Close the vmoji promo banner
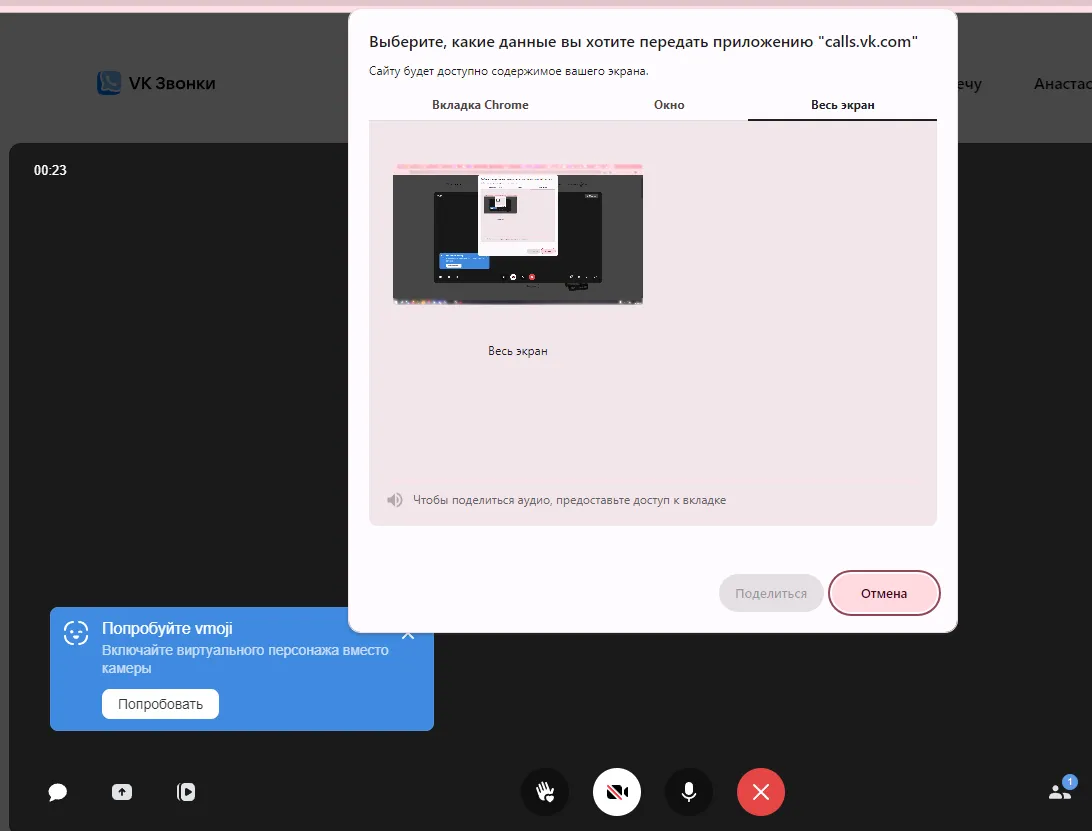The width and height of the screenshot is (1092, 831). (x=408, y=635)
